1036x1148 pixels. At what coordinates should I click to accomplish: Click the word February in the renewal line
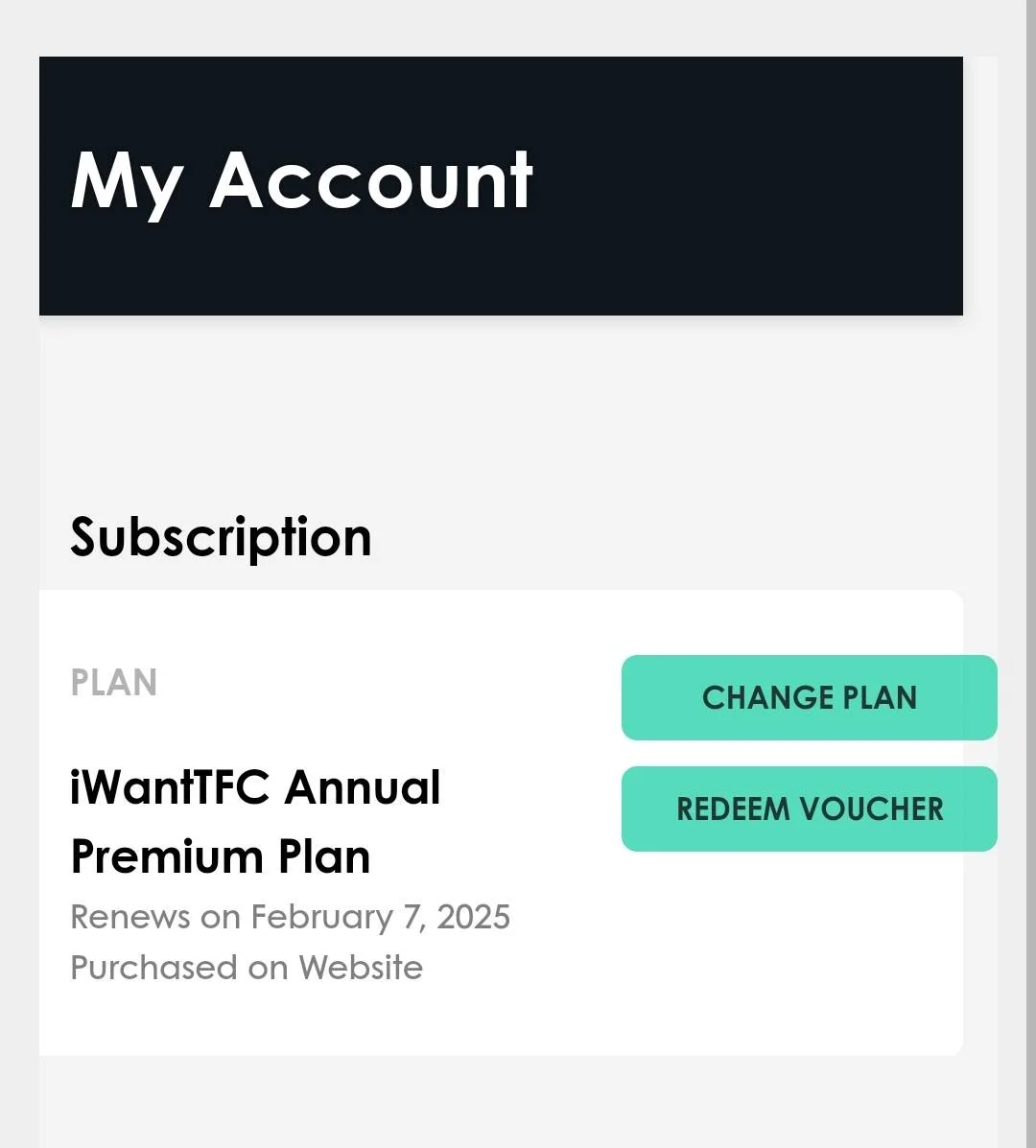tap(322, 918)
